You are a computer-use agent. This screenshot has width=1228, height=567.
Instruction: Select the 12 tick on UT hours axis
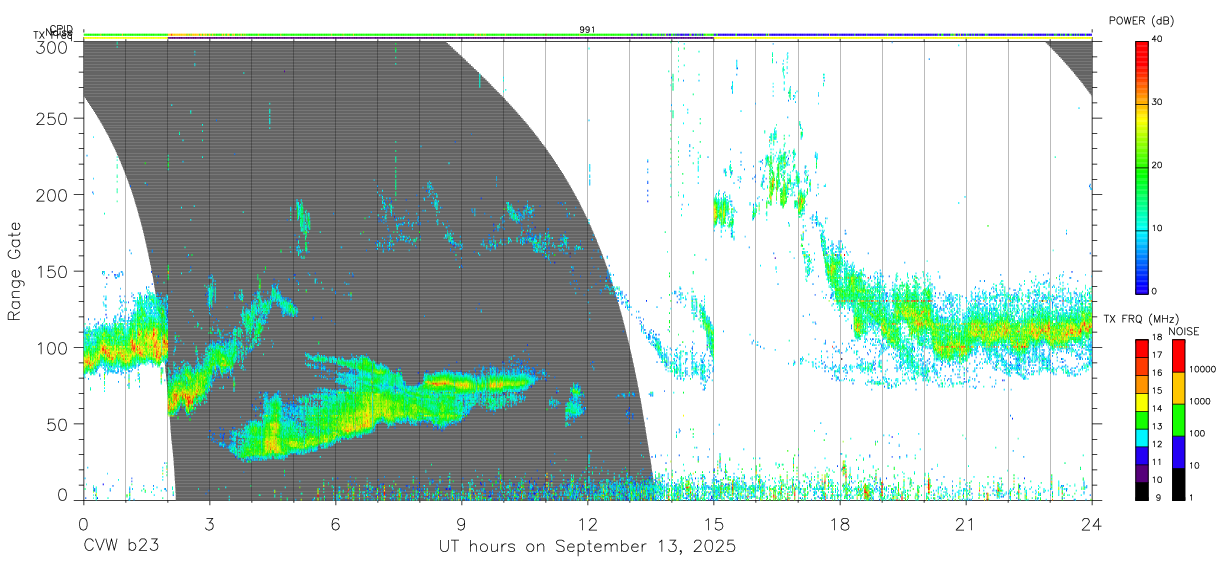pos(588,524)
